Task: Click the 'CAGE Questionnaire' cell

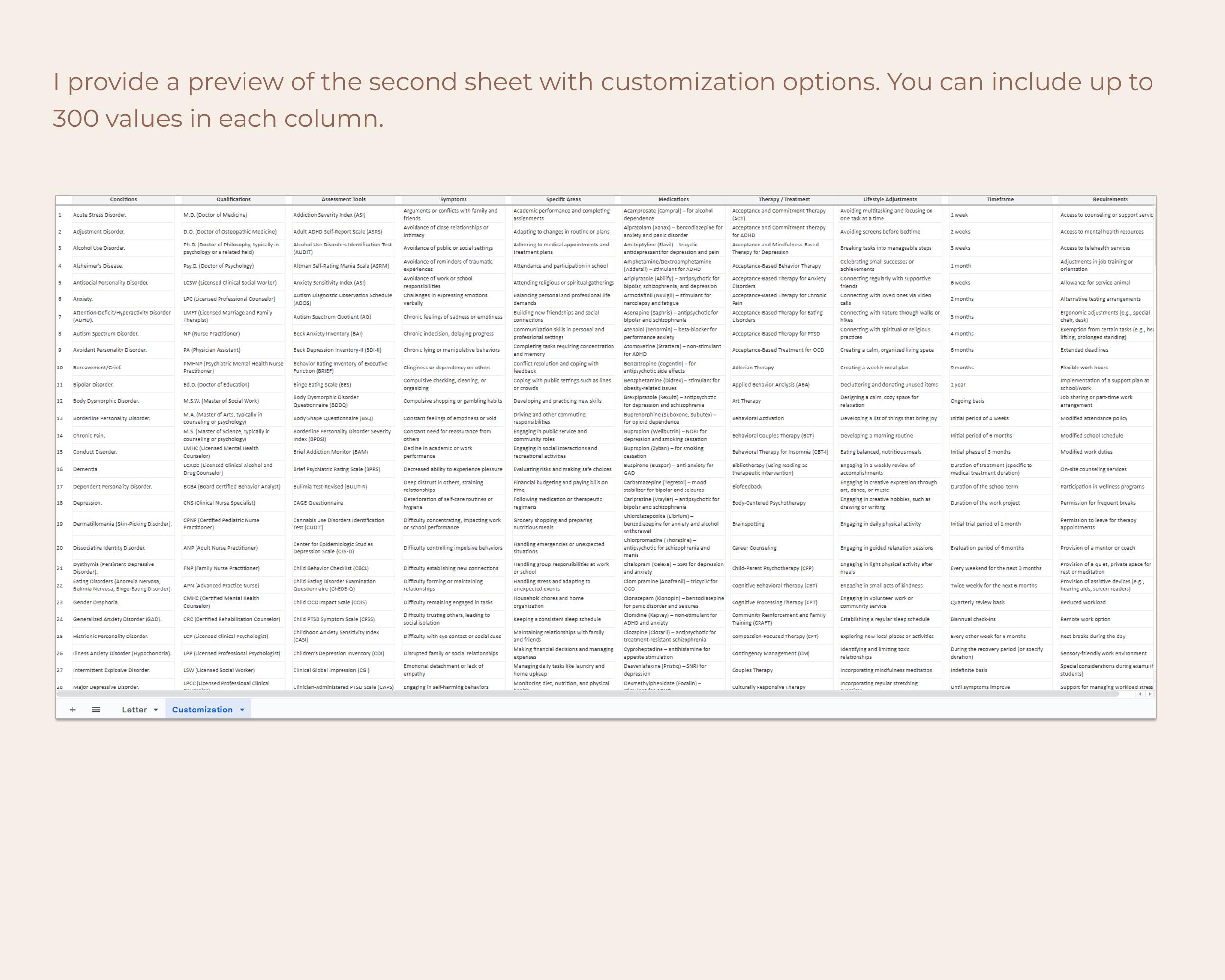Action: tap(344, 503)
